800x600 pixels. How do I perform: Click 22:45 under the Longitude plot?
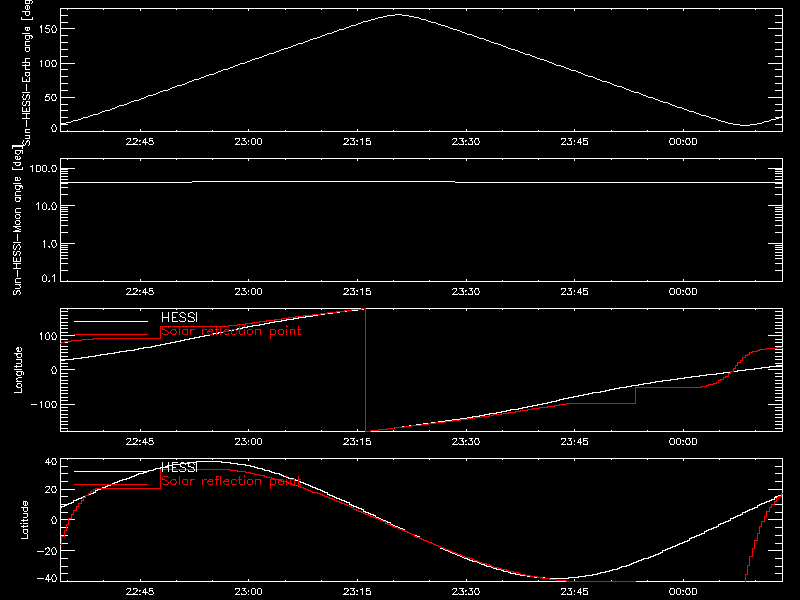(140, 441)
